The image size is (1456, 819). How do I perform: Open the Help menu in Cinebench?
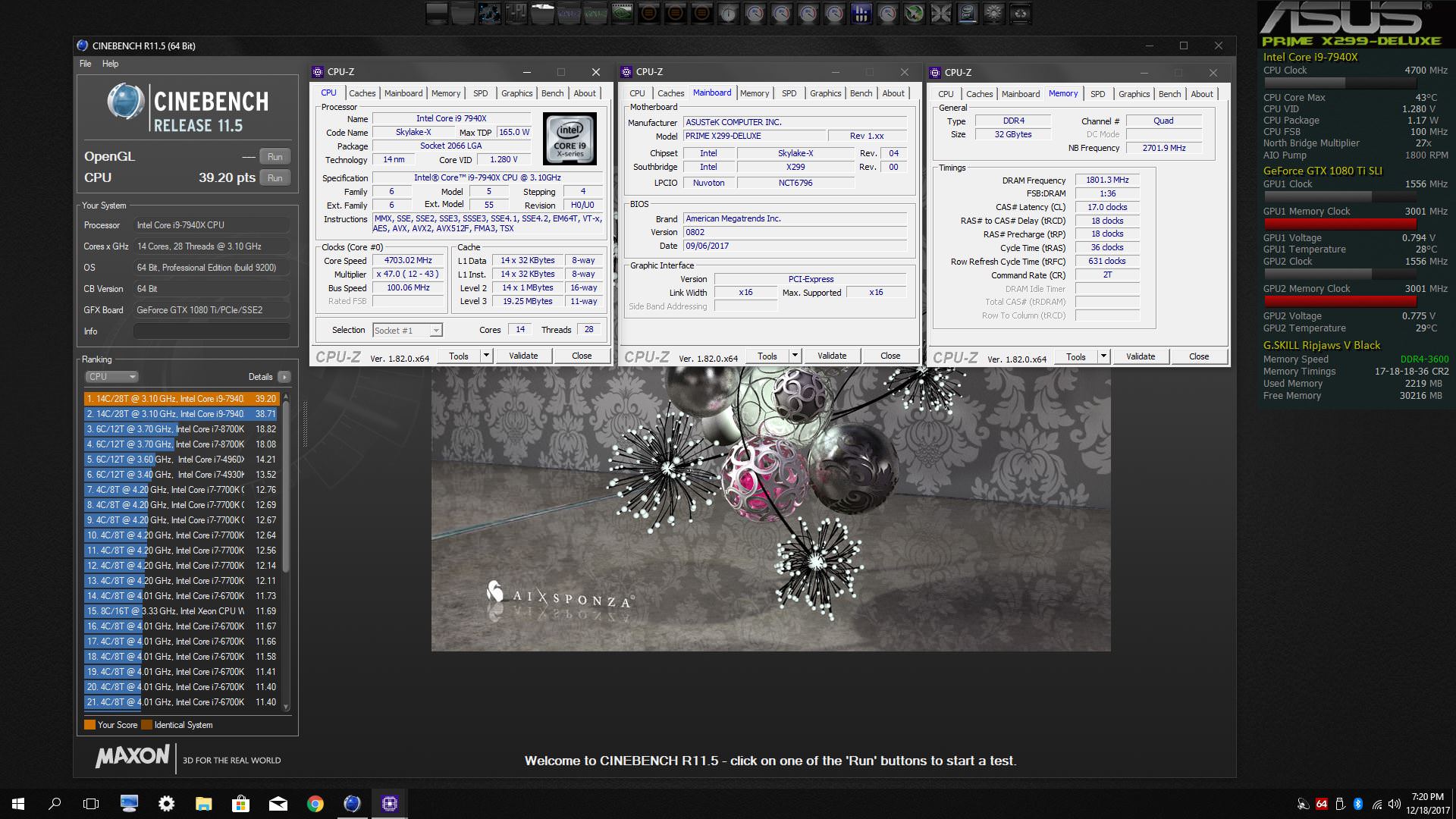(111, 64)
